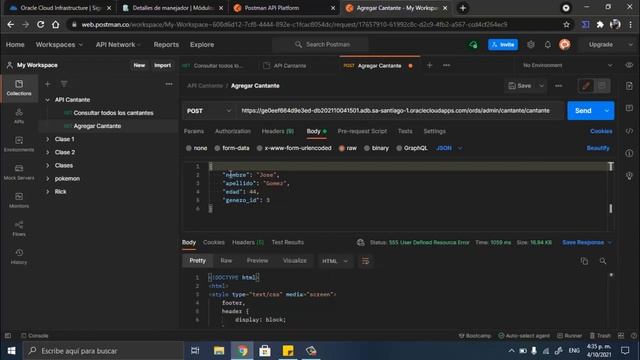
Task: Show response Preview view
Action: pyautogui.click(x=257, y=260)
